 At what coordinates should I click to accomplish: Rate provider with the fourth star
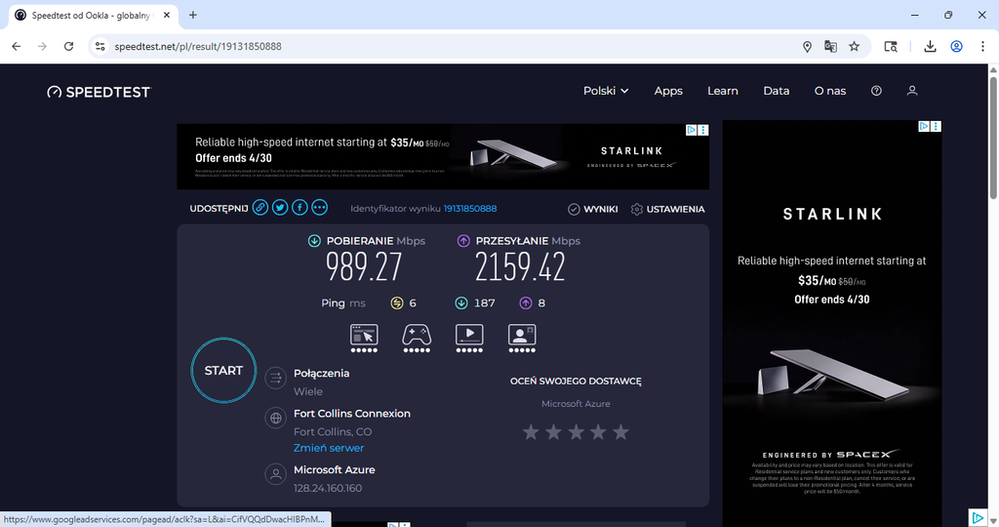click(598, 433)
